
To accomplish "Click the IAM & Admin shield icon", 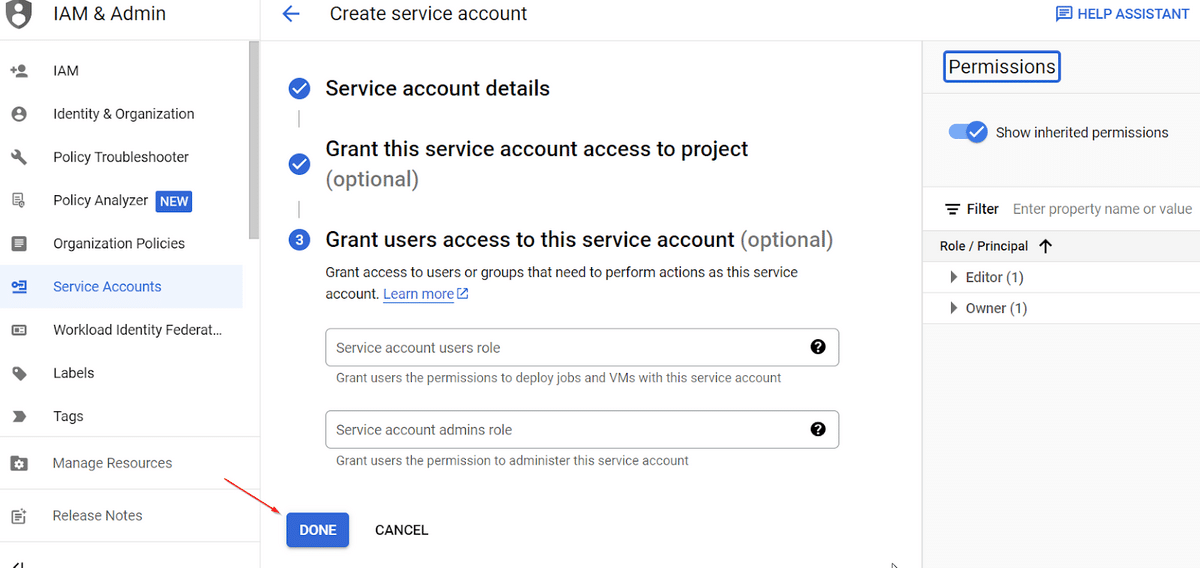I will [19, 14].
